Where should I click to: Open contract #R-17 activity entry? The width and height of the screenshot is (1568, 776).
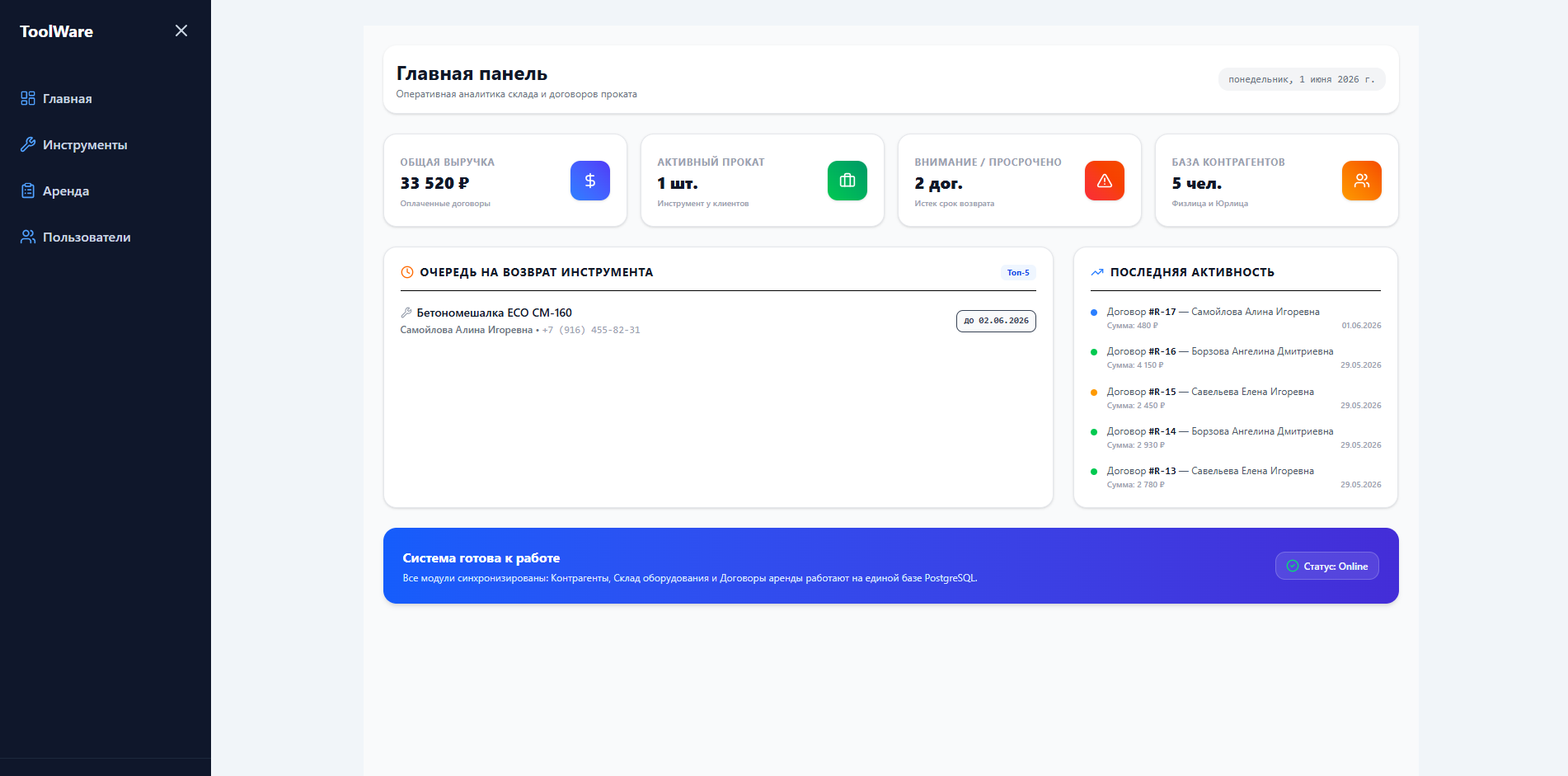(1236, 317)
